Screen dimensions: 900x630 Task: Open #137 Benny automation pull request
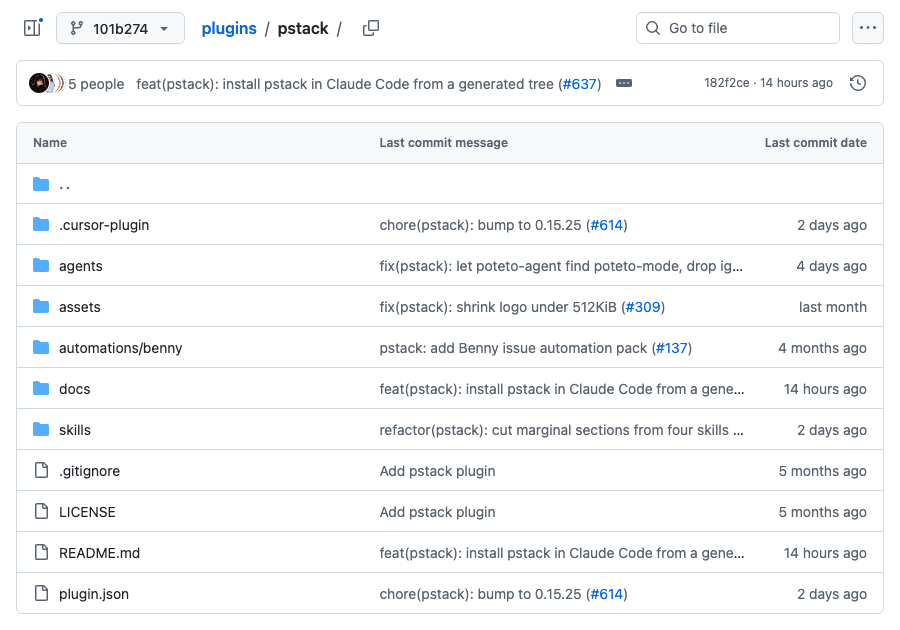(x=672, y=348)
